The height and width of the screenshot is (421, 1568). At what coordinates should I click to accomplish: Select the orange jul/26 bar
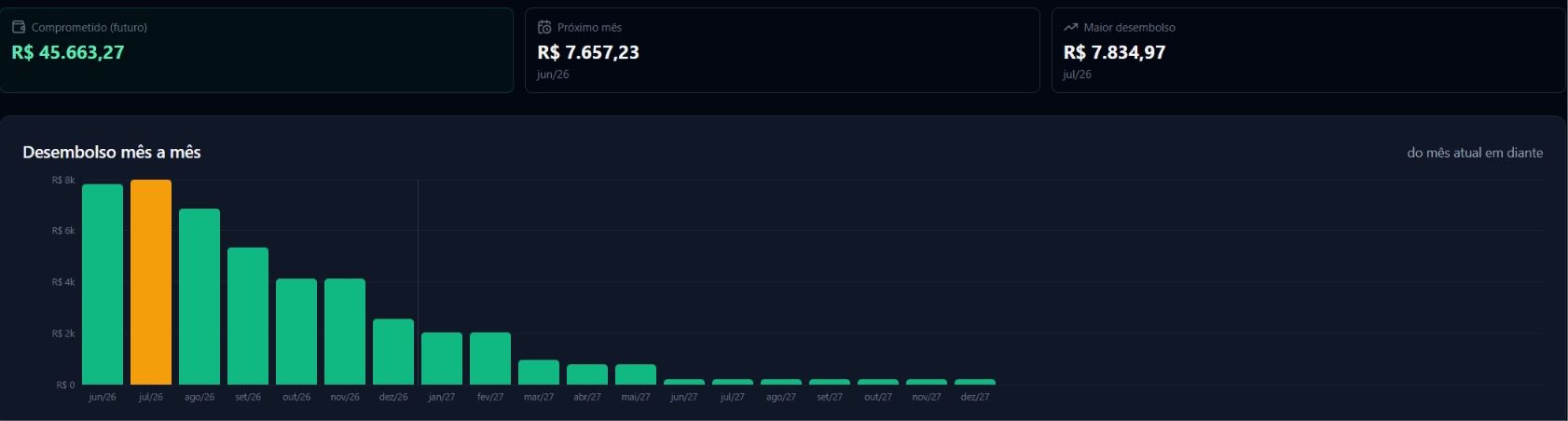151,282
